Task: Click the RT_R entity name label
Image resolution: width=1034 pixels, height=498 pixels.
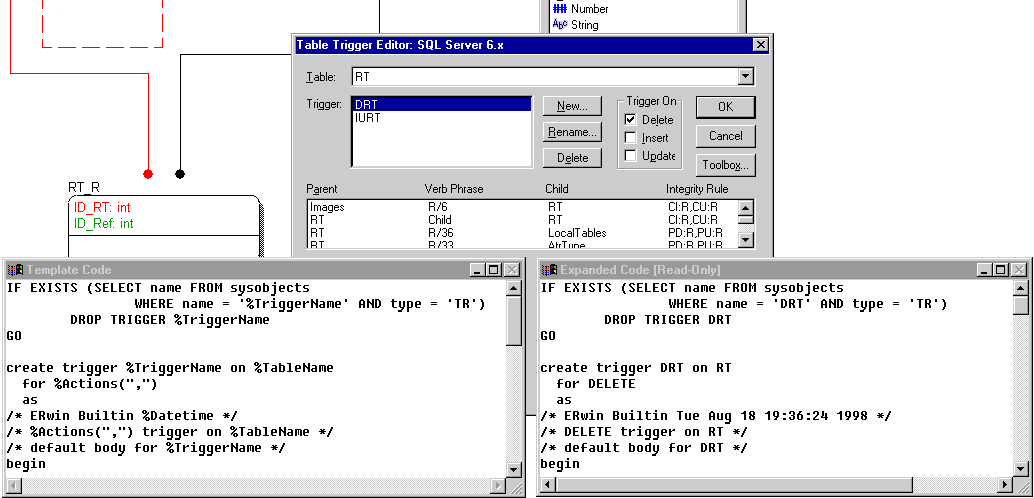Action: (x=84, y=188)
